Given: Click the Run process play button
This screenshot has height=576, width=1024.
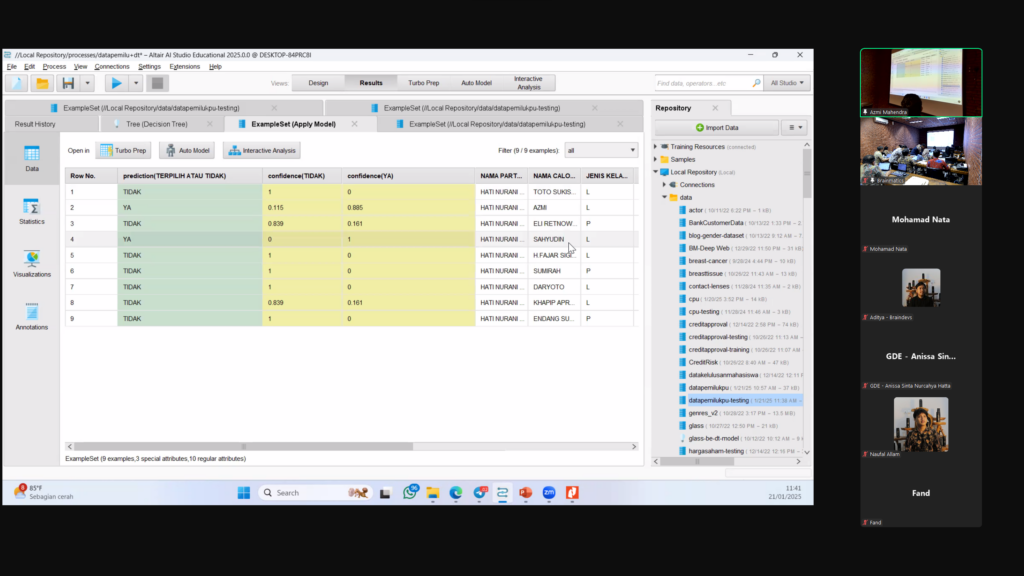Looking at the screenshot, I should coord(116,83).
